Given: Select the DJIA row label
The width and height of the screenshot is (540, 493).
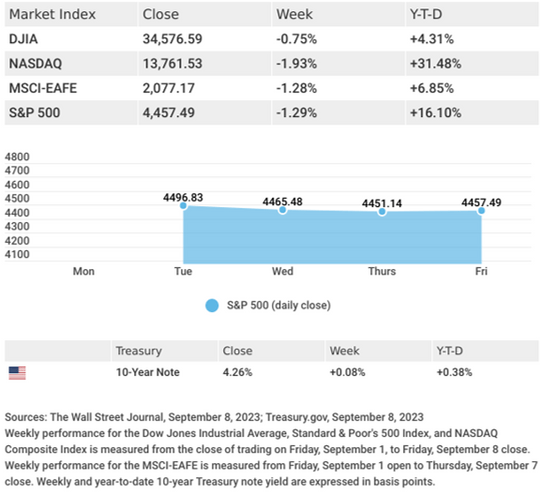Looking at the screenshot, I should (x=23, y=39).
